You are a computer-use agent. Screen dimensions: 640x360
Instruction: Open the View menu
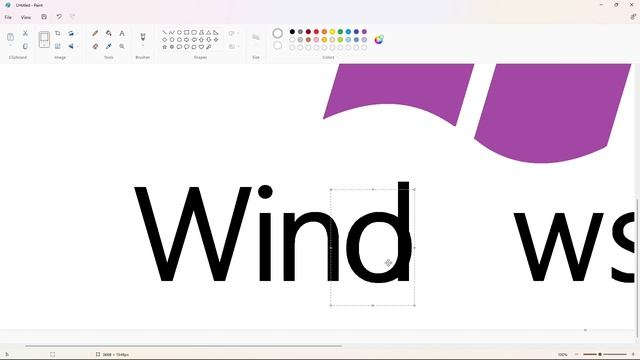[26, 18]
